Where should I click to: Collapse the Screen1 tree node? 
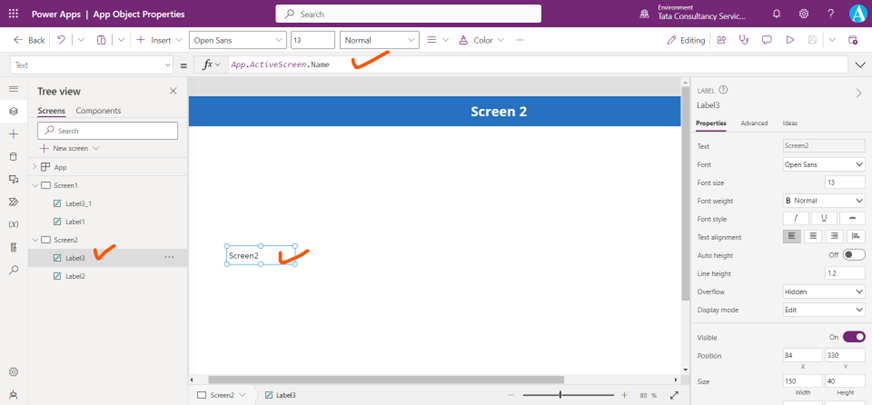(x=35, y=186)
